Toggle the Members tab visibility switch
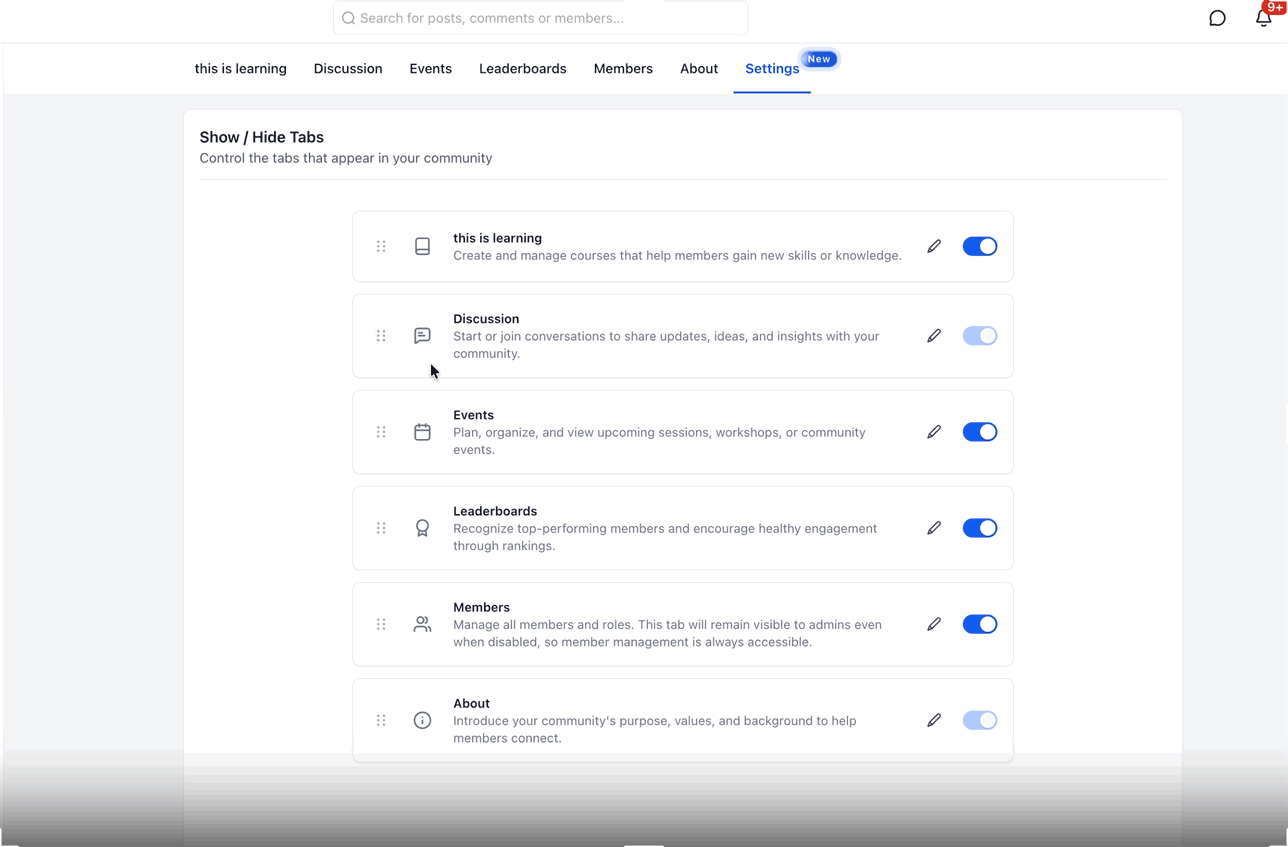Screen dimensions: 1288x847 tap(980, 624)
